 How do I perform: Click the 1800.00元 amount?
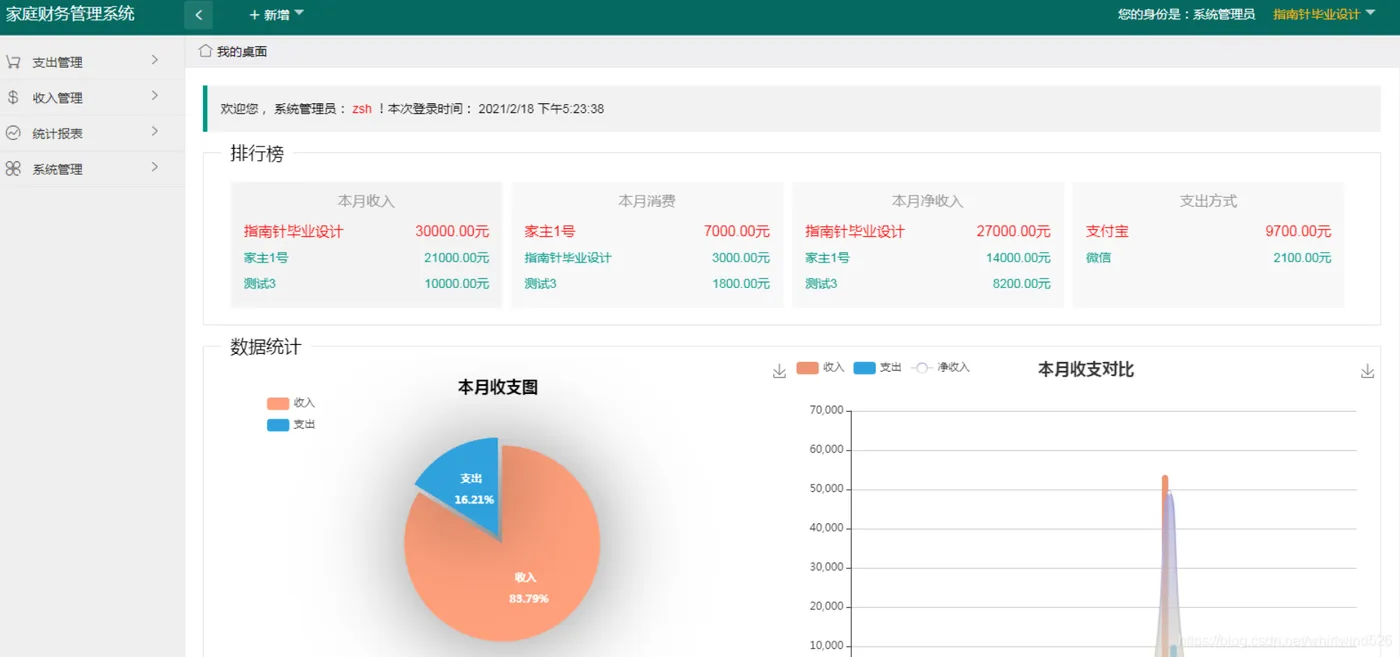click(741, 284)
